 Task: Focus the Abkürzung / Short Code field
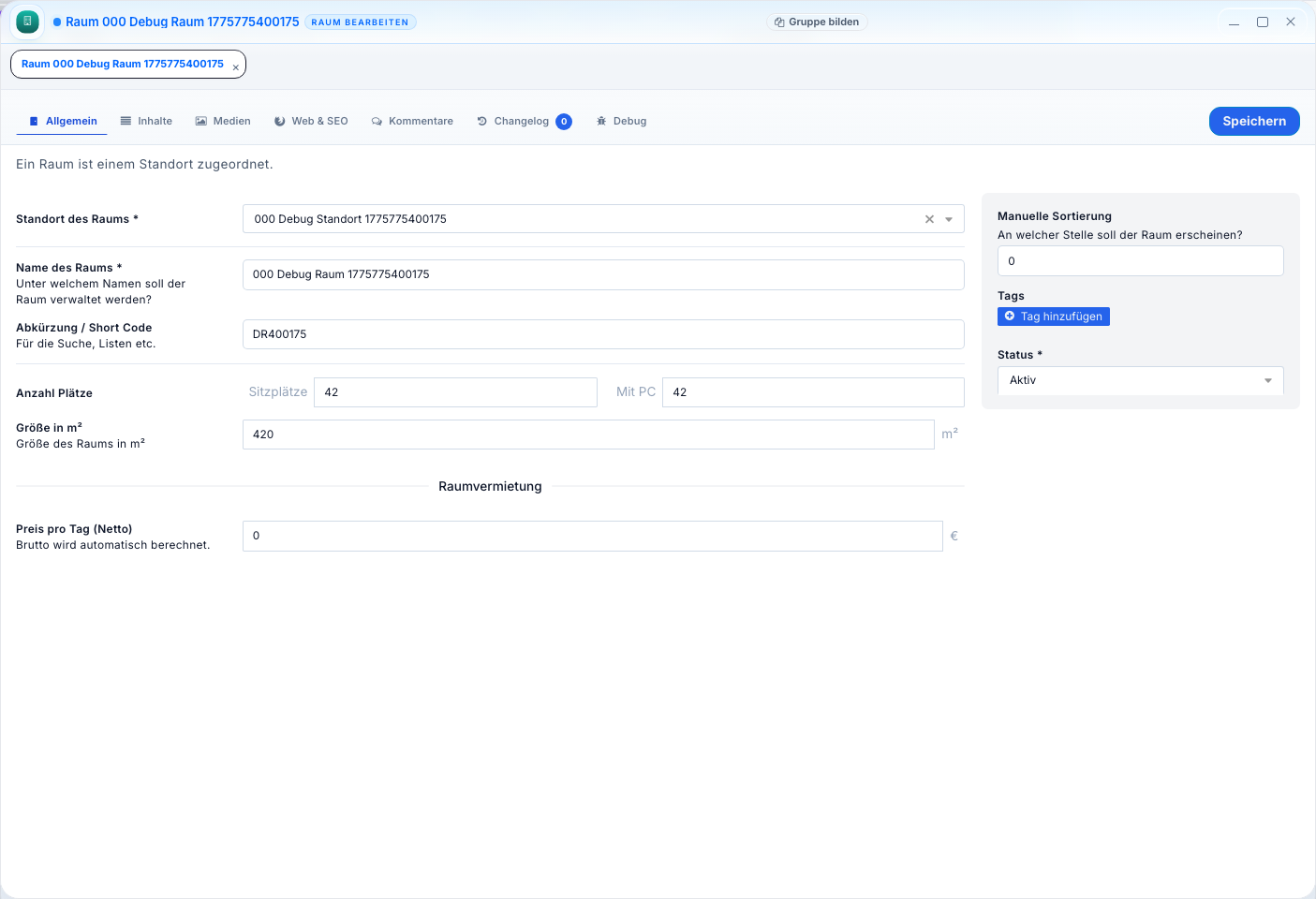click(602, 334)
